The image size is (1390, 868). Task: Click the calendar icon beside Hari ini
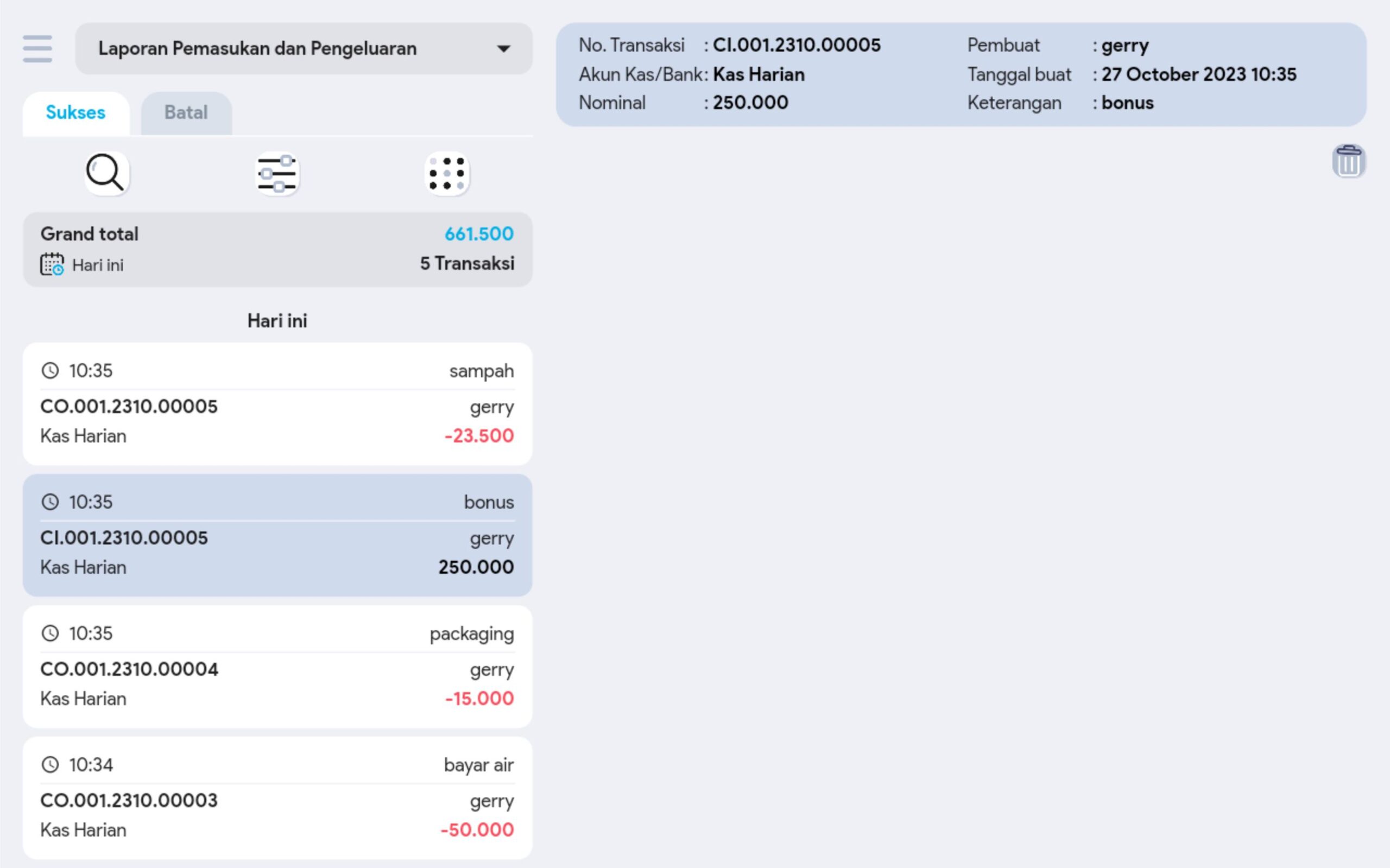[x=52, y=265]
